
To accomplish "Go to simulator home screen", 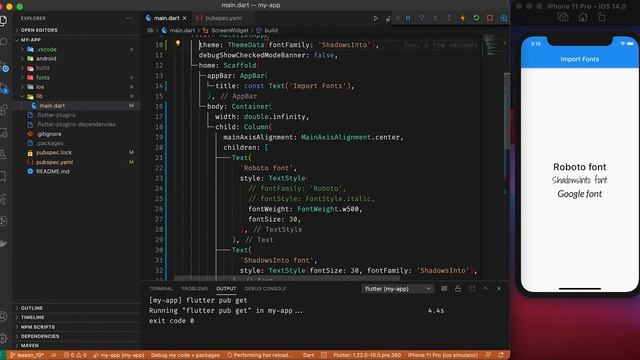I will click(x=583, y=17).
